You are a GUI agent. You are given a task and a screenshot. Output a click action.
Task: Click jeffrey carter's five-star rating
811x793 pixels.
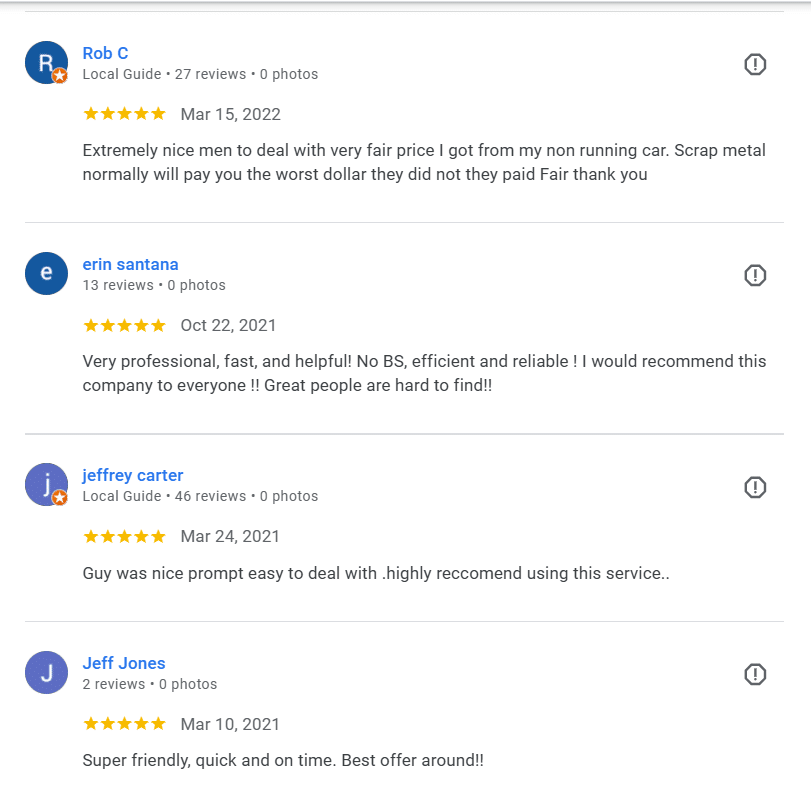tap(124, 536)
